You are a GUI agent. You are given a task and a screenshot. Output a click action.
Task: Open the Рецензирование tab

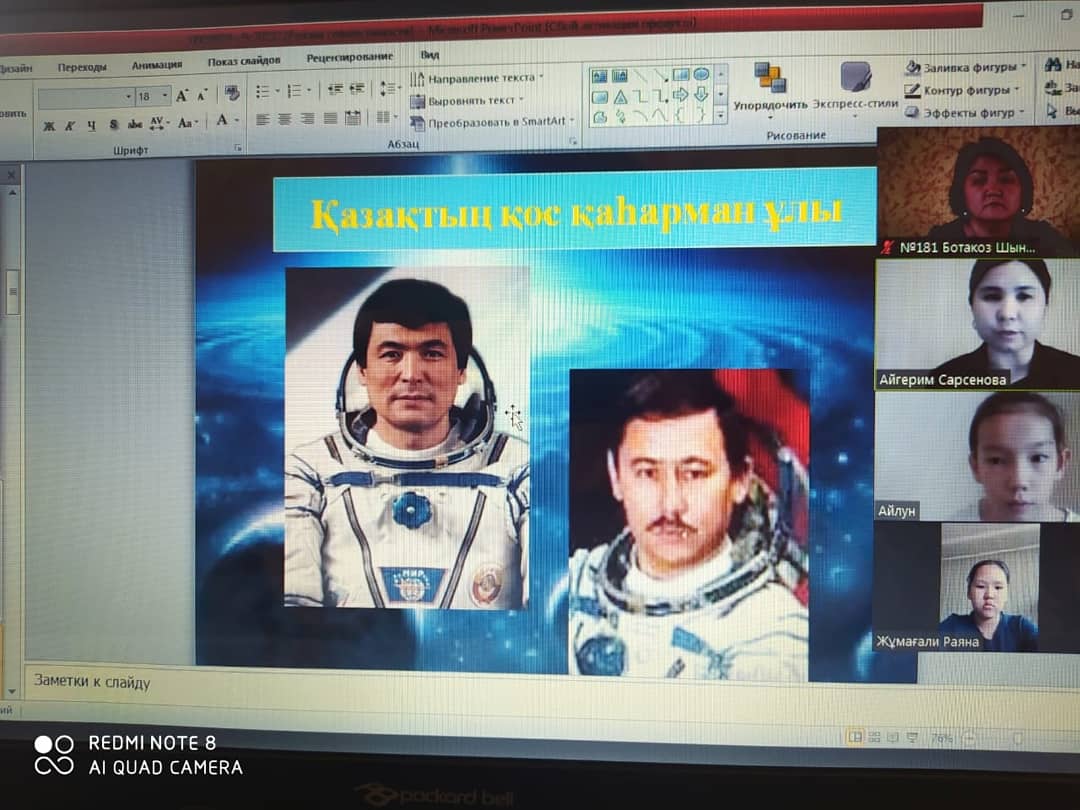pyautogui.click(x=350, y=57)
